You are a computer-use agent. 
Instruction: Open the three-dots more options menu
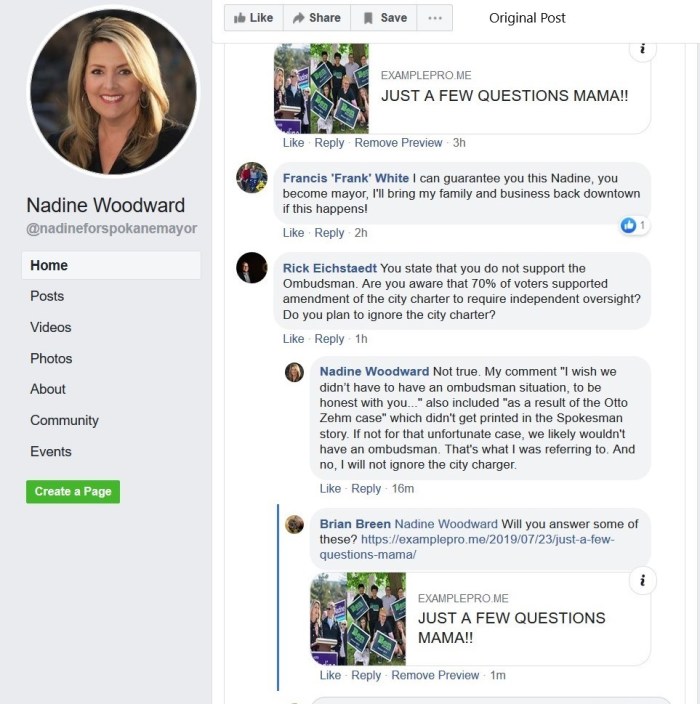(x=435, y=18)
